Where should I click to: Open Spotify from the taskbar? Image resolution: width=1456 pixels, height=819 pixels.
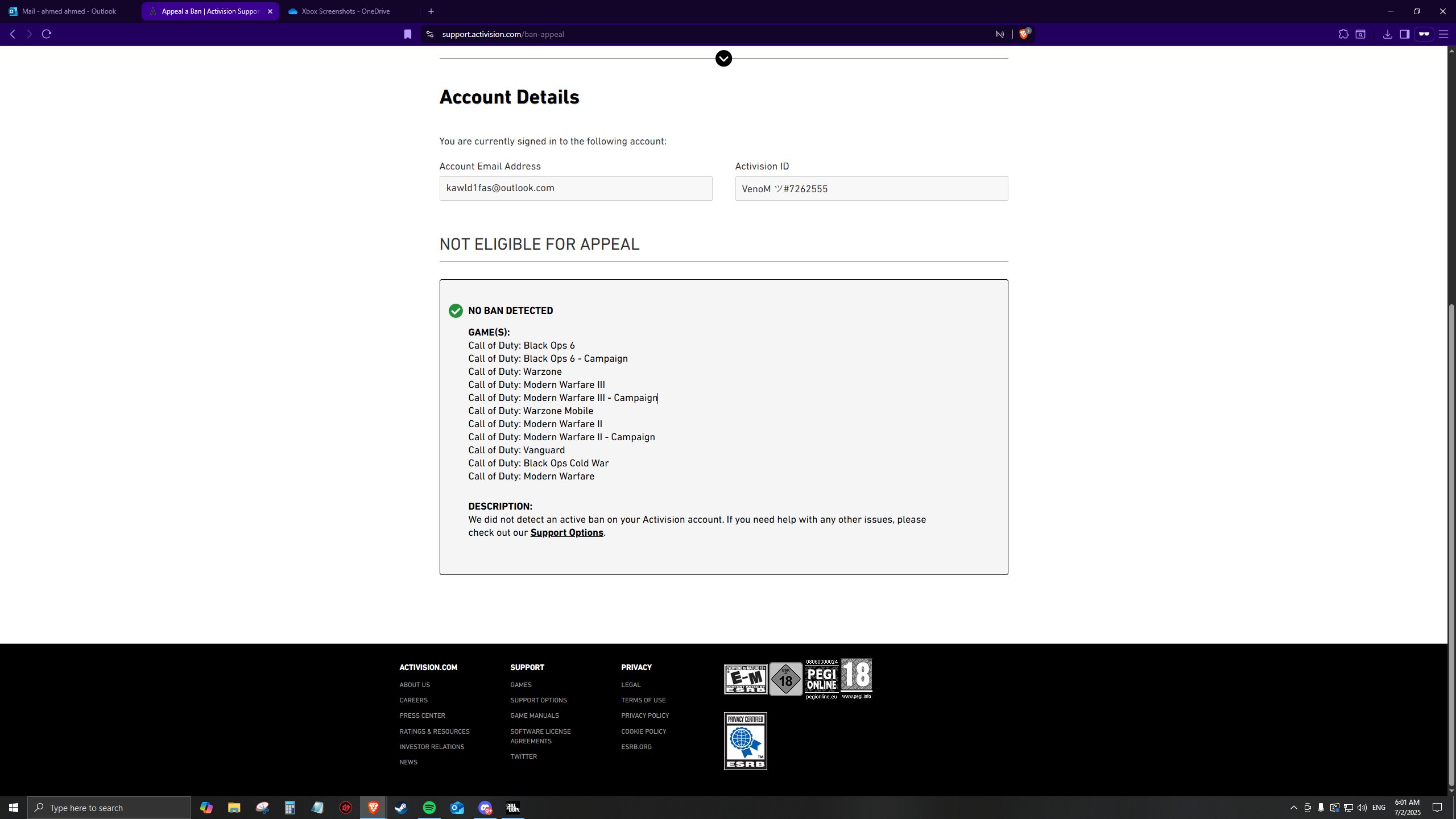click(429, 808)
